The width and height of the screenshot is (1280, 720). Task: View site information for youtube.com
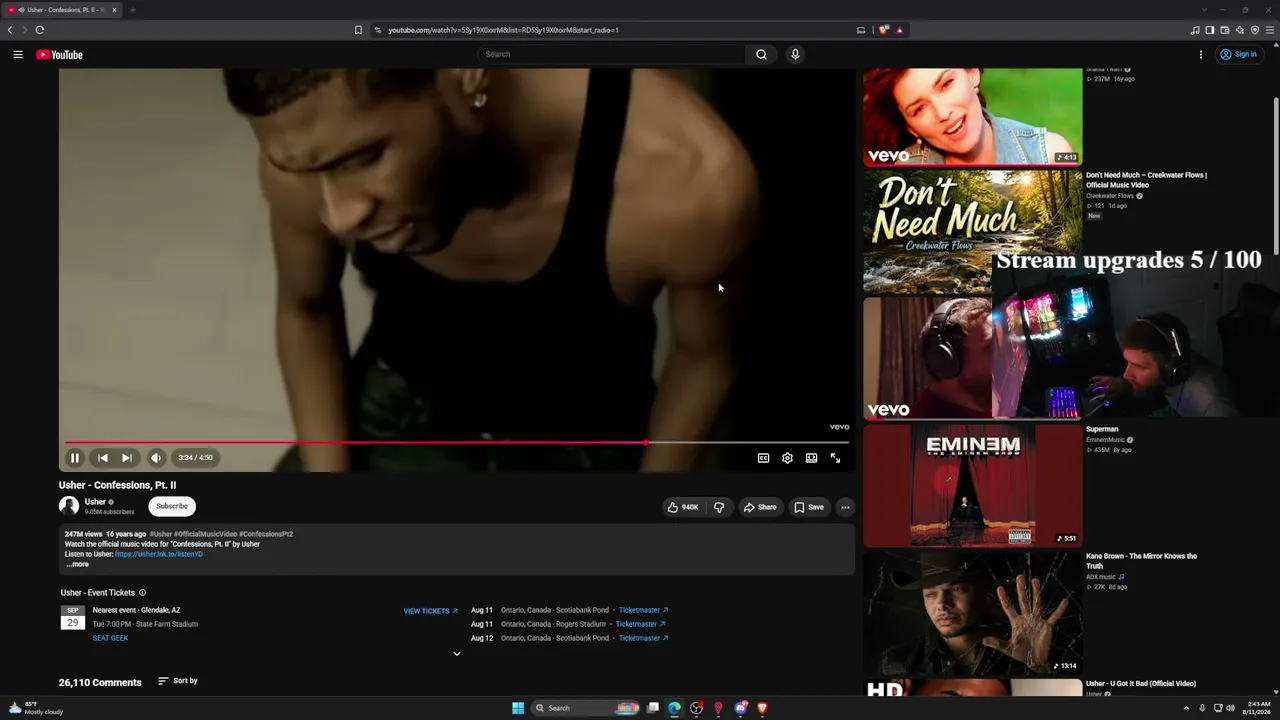tap(378, 30)
